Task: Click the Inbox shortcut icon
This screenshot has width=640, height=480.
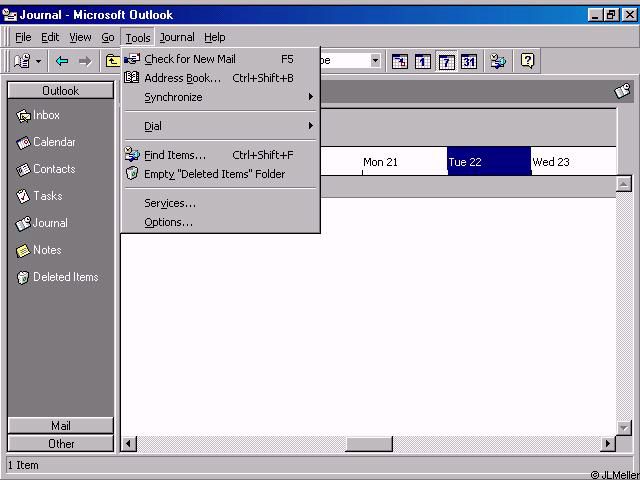Action: pos(24,116)
